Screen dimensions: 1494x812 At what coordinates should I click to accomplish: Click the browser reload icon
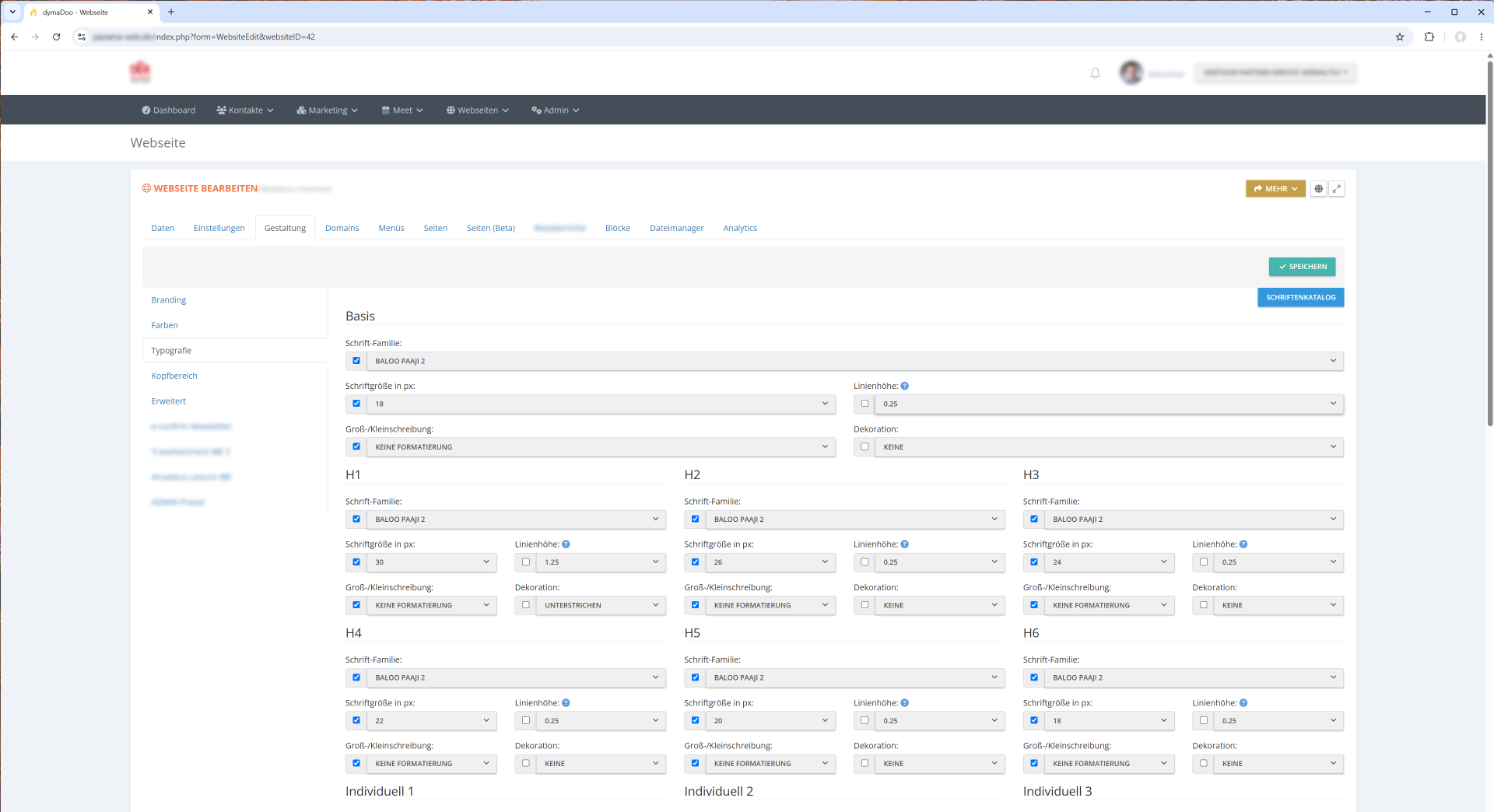56,37
